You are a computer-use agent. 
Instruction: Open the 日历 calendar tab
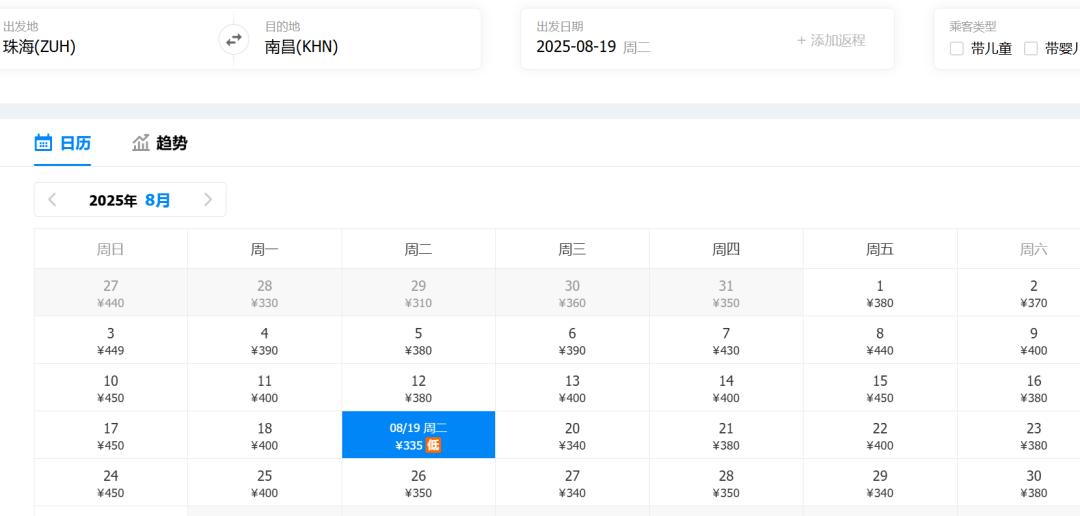[63, 143]
